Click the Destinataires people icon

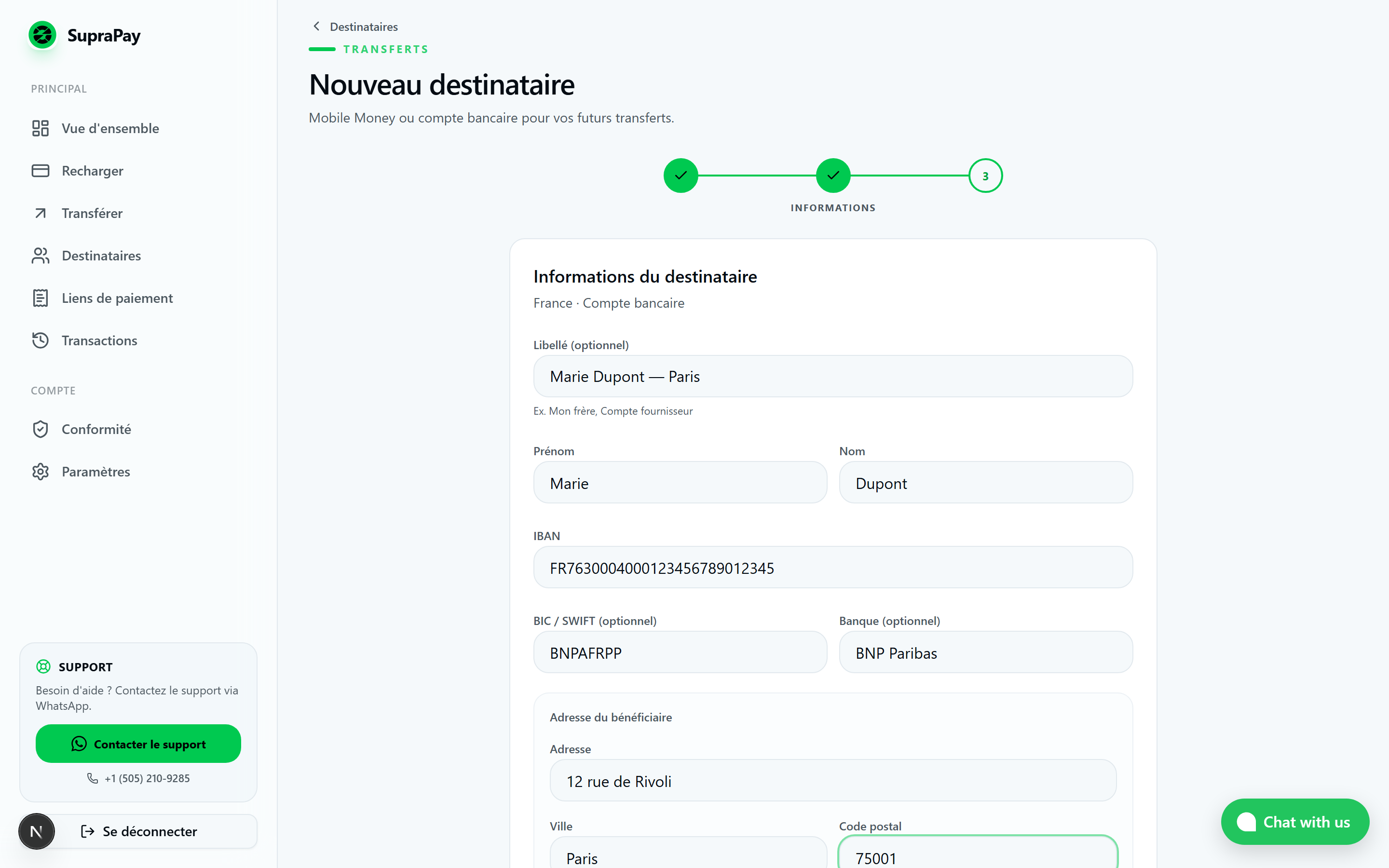pyautogui.click(x=40, y=256)
